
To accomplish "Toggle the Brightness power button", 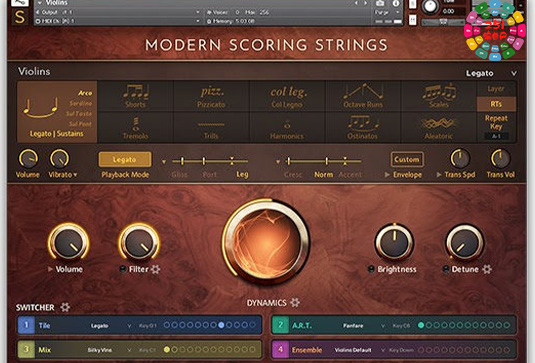I will click(x=371, y=269).
